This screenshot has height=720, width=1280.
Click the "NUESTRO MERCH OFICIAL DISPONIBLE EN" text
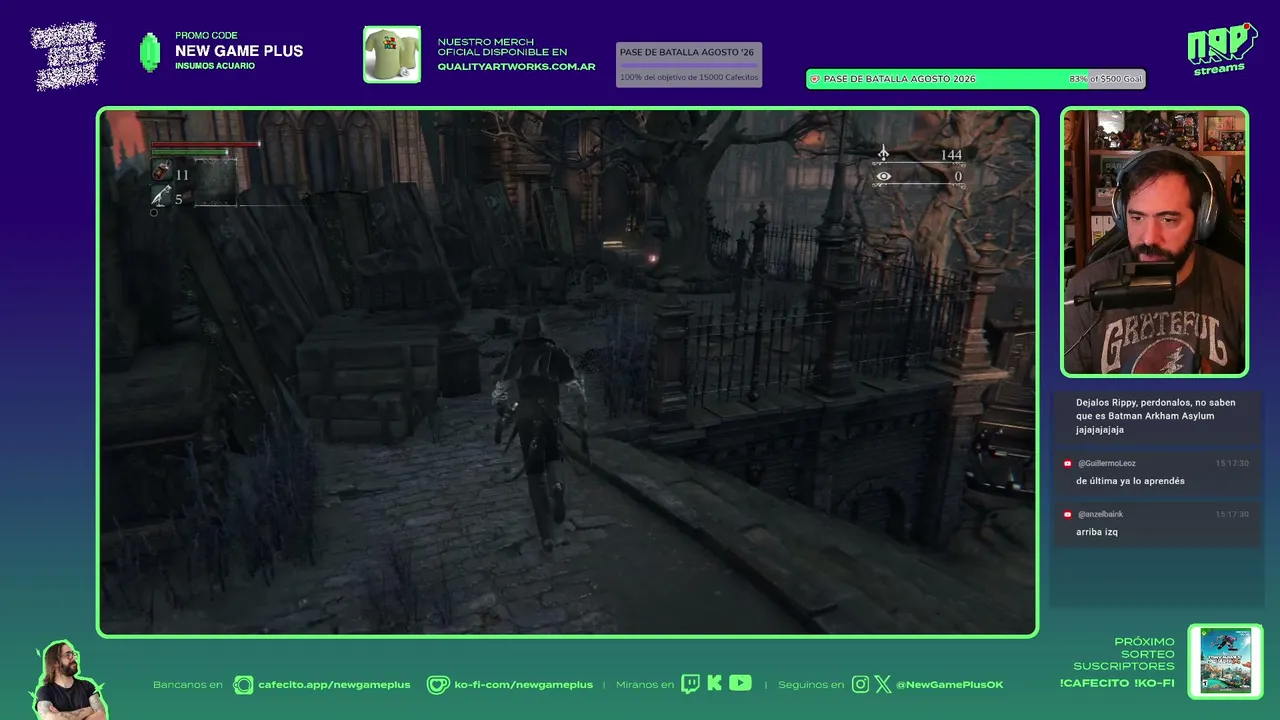coord(502,47)
